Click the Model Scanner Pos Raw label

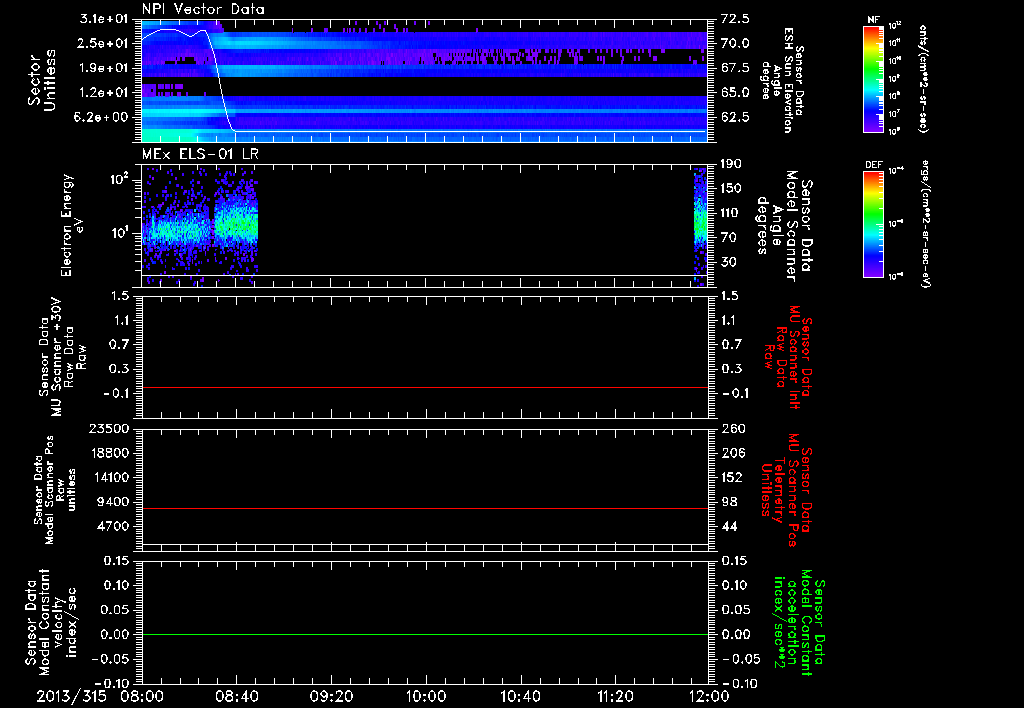(55, 490)
